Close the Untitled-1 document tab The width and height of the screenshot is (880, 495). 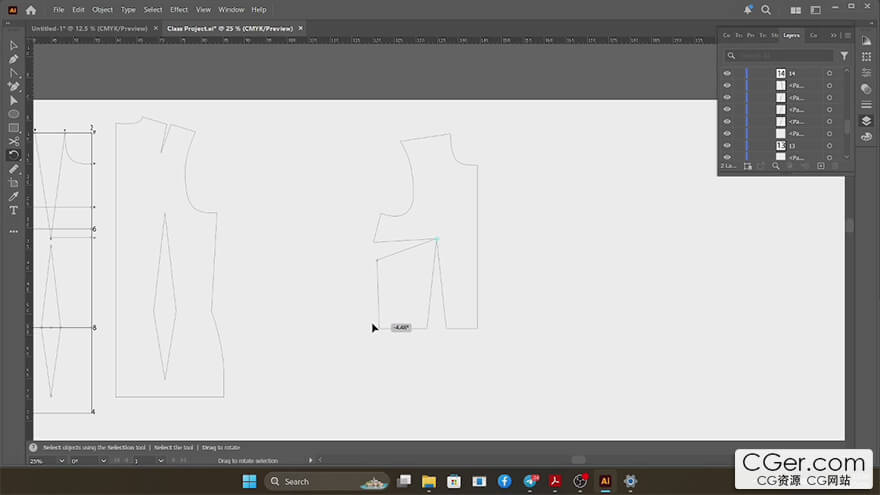(156, 28)
